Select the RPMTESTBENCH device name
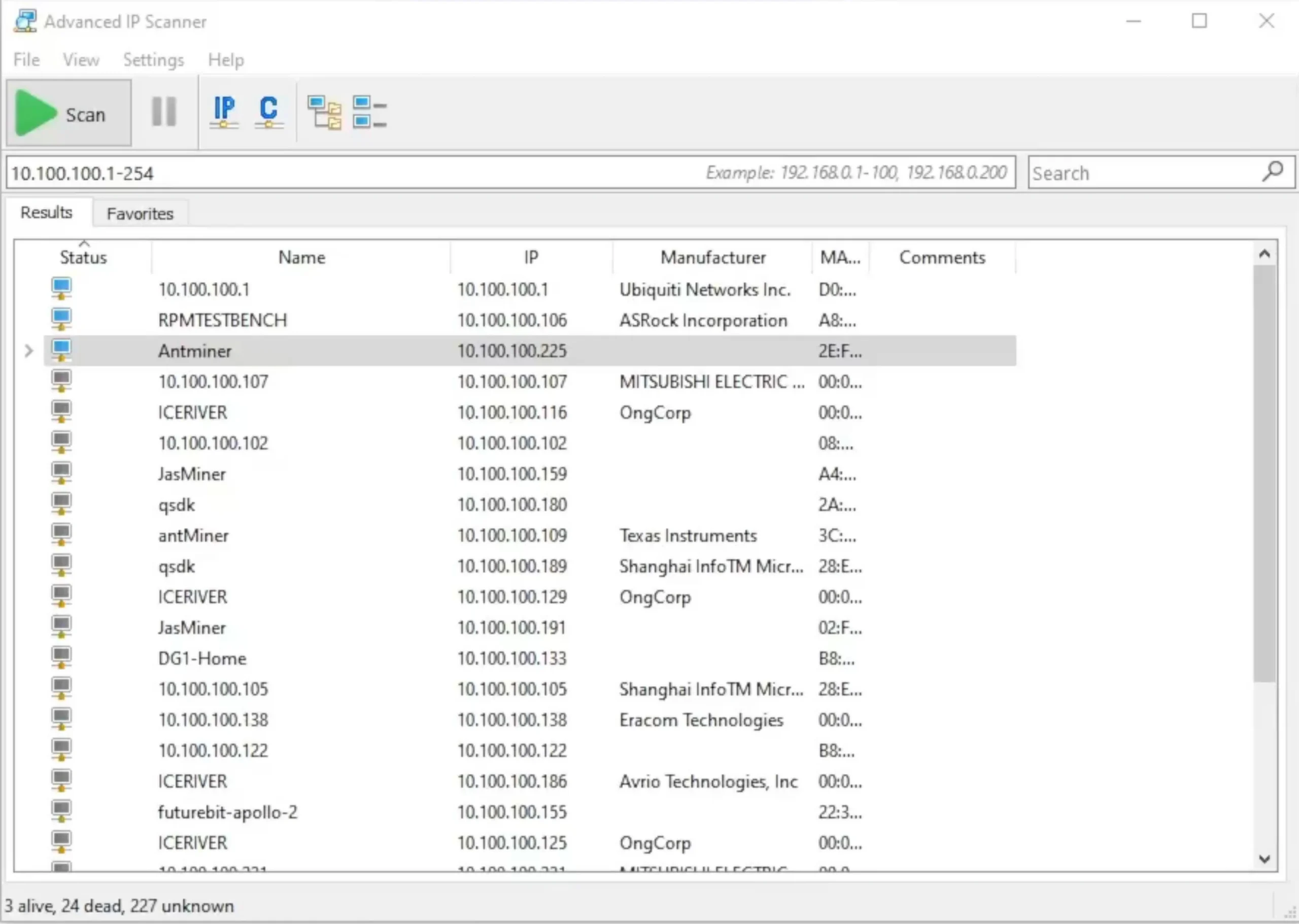The width and height of the screenshot is (1299, 924). [222, 320]
